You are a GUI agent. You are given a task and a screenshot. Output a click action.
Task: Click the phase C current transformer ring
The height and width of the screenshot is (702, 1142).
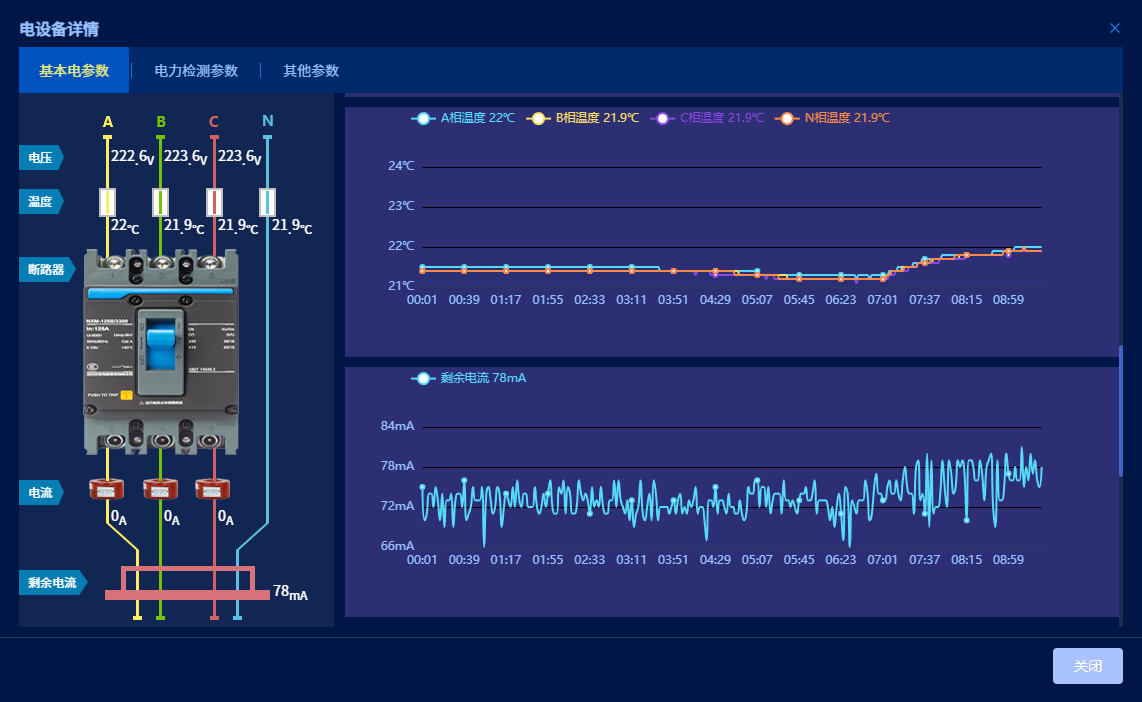coord(213,488)
